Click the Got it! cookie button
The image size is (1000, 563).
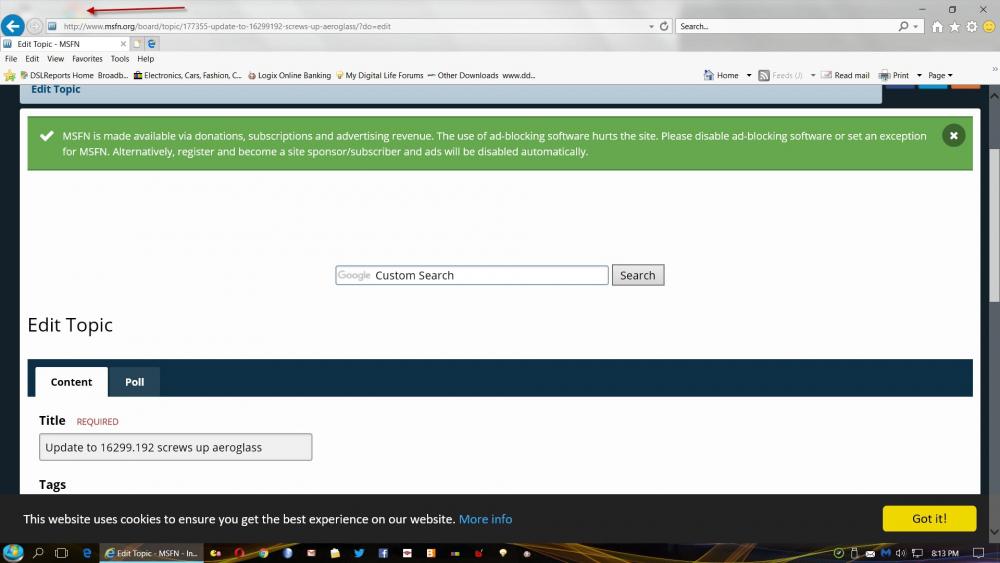point(929,518)
